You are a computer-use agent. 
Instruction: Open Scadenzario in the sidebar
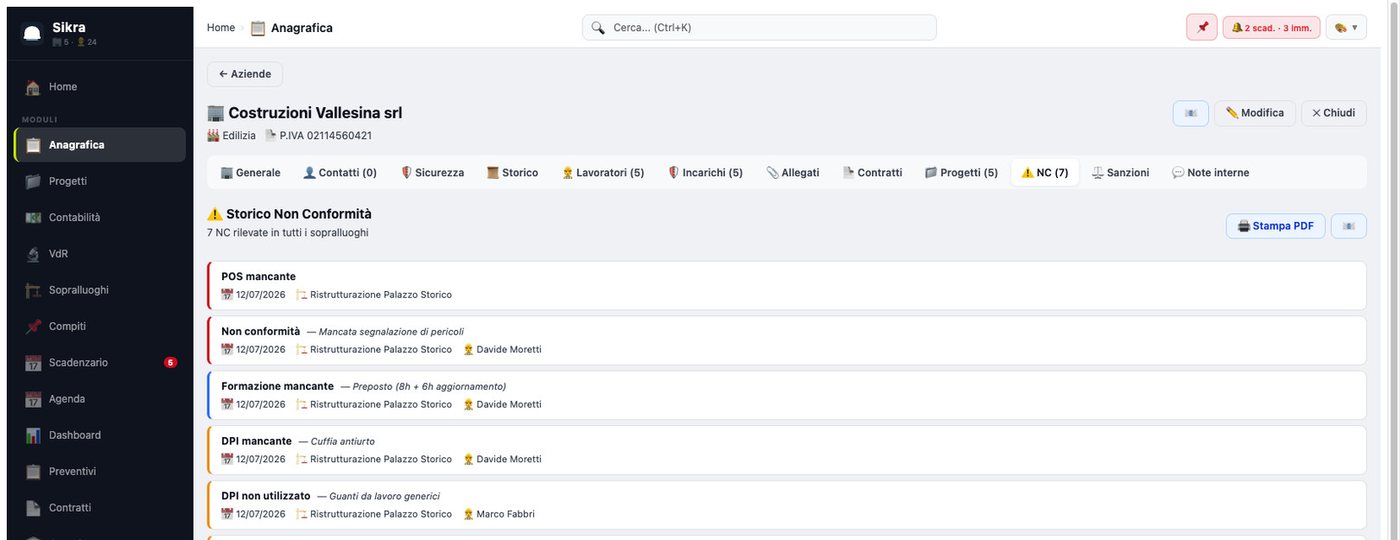[x=100, y=362]
